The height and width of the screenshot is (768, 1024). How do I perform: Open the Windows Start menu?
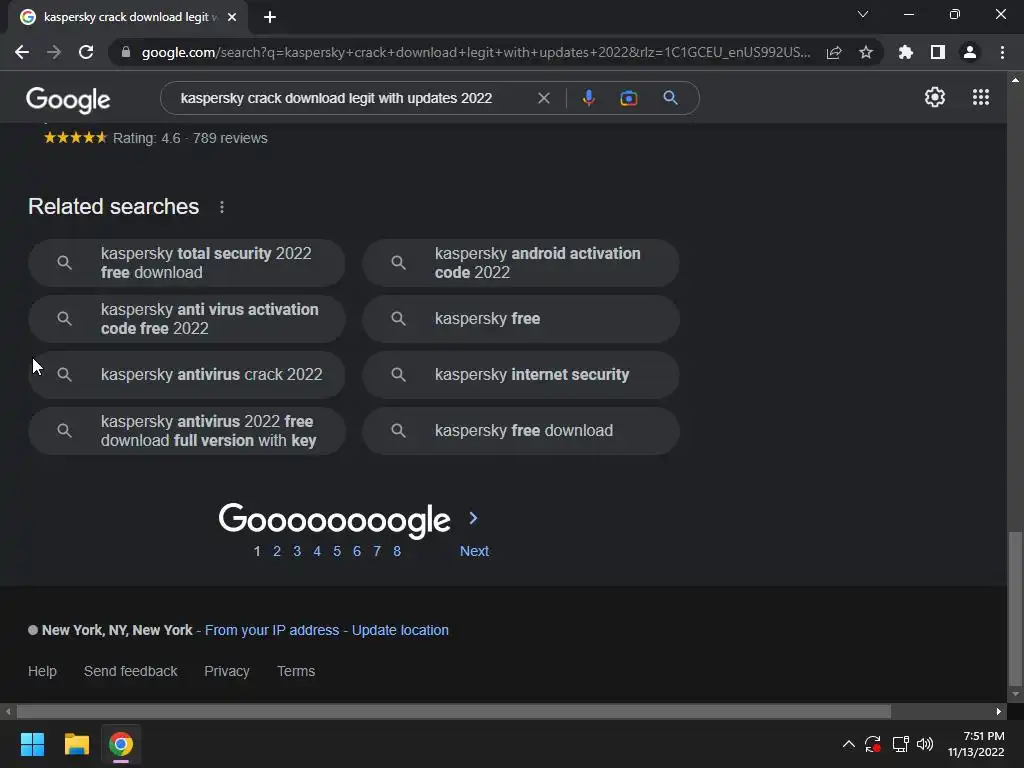pyautogui.click(x=32, y=744)
